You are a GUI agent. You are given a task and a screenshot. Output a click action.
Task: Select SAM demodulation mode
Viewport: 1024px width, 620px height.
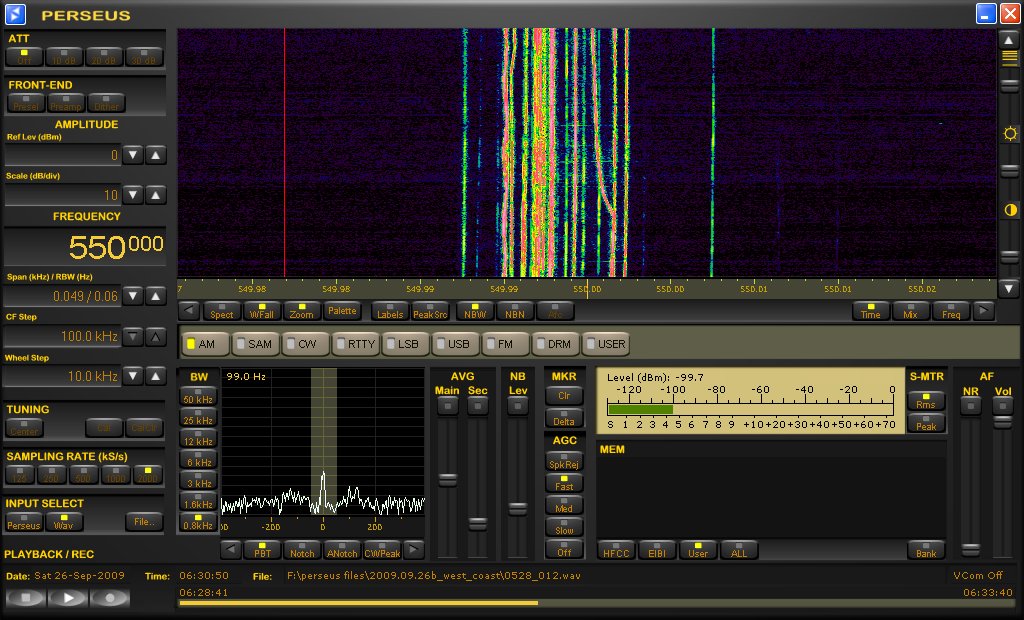pos(255,344)
